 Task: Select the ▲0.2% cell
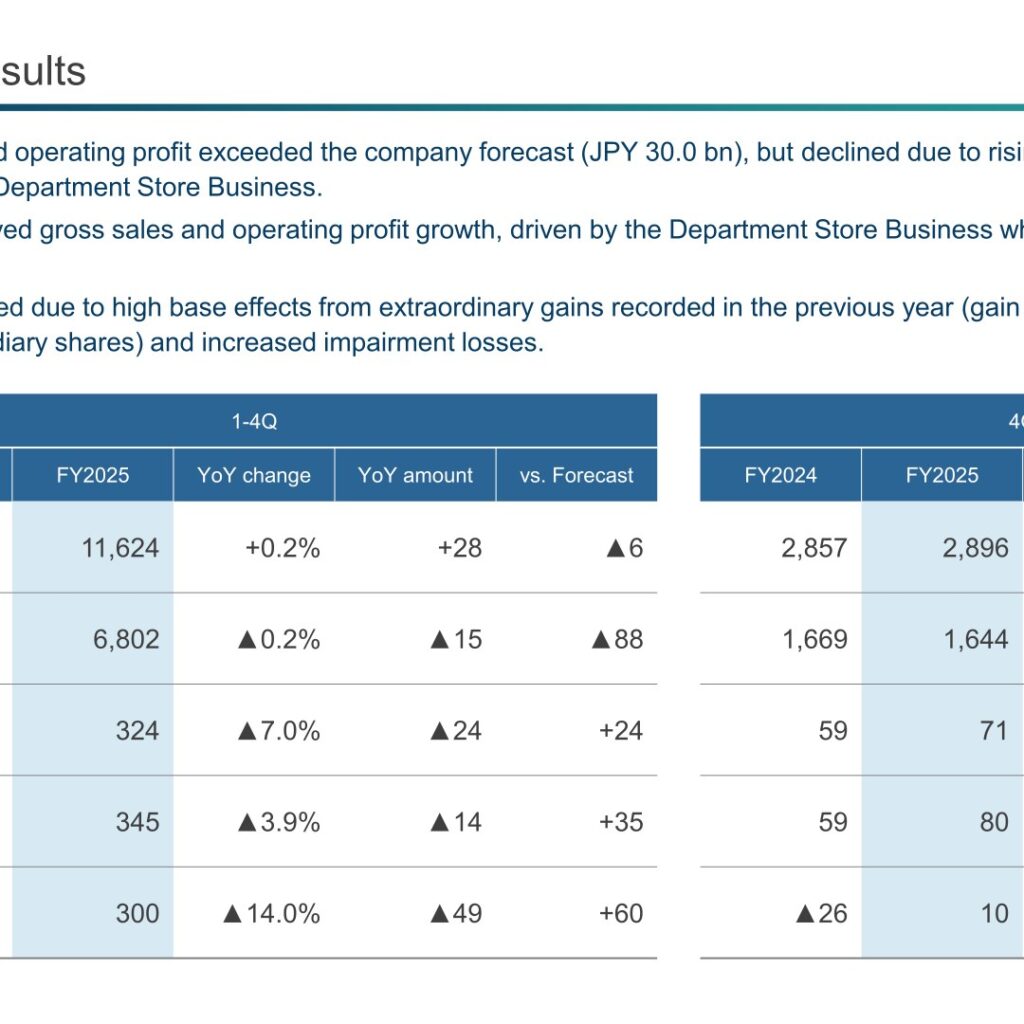[279, 639]
